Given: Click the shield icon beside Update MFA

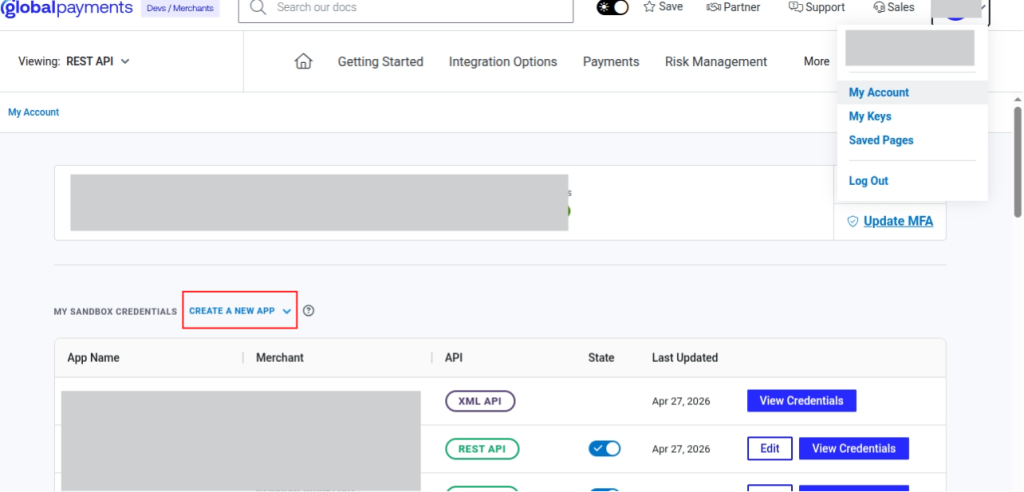Looking at the screenshot, I should point(852,221).
